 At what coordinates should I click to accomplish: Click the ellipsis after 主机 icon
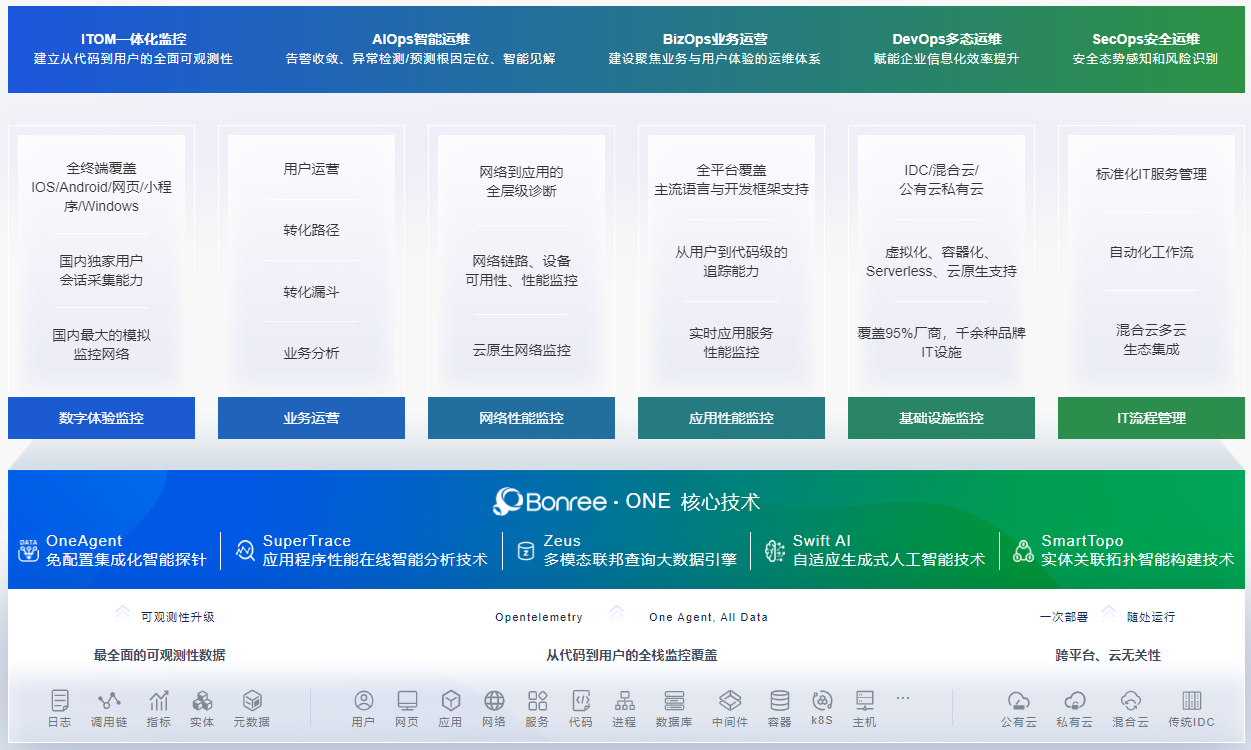click(903, 700)
